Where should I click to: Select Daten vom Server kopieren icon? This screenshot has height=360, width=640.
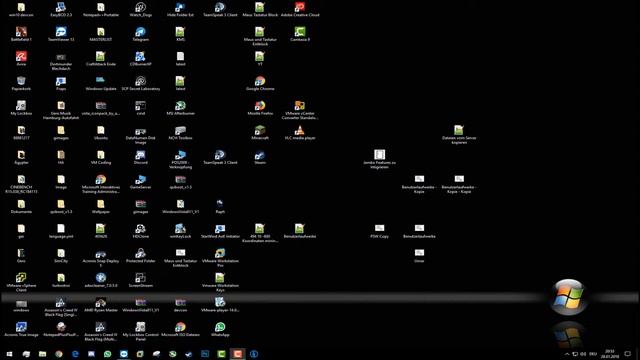click(x=459, y=135)
